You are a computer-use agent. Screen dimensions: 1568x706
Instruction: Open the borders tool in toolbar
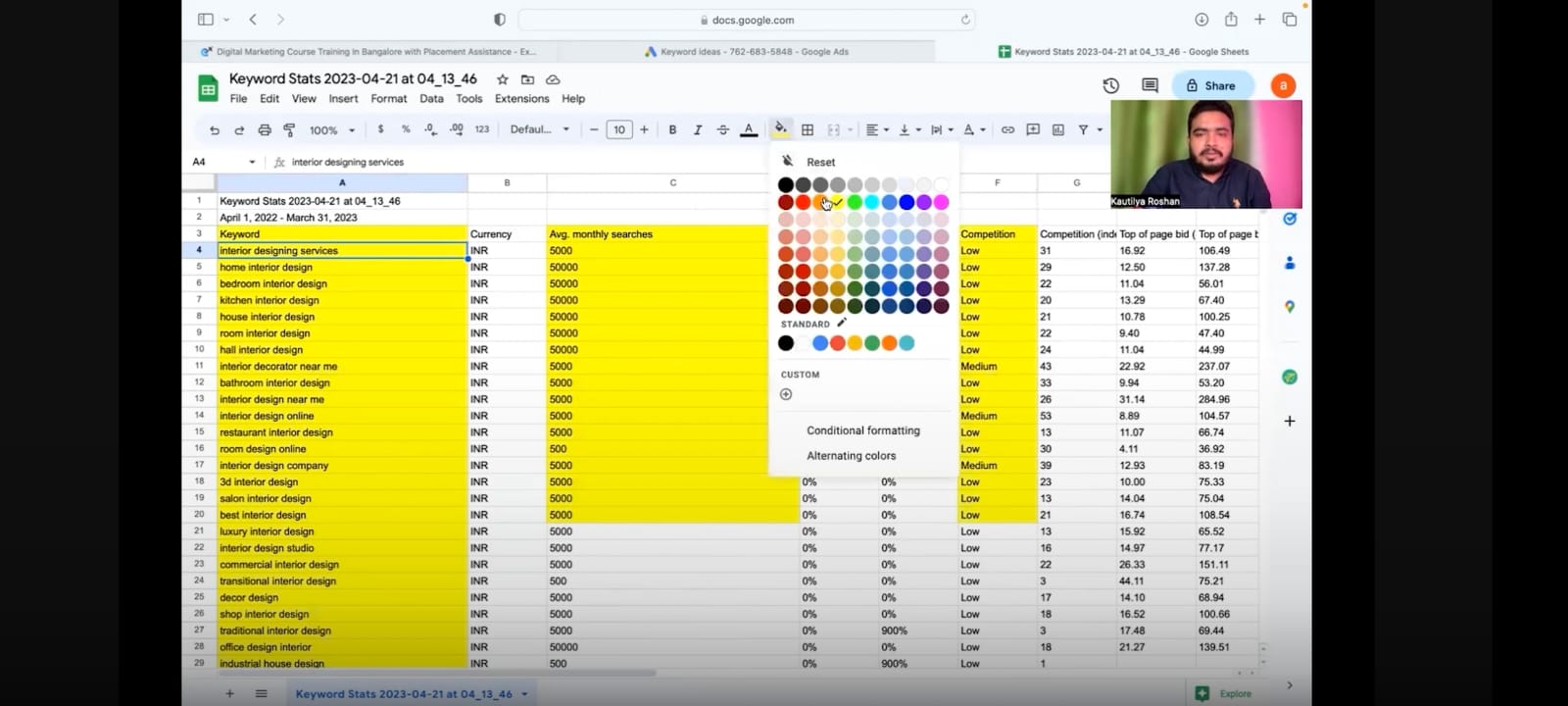(x=808, y=129)
